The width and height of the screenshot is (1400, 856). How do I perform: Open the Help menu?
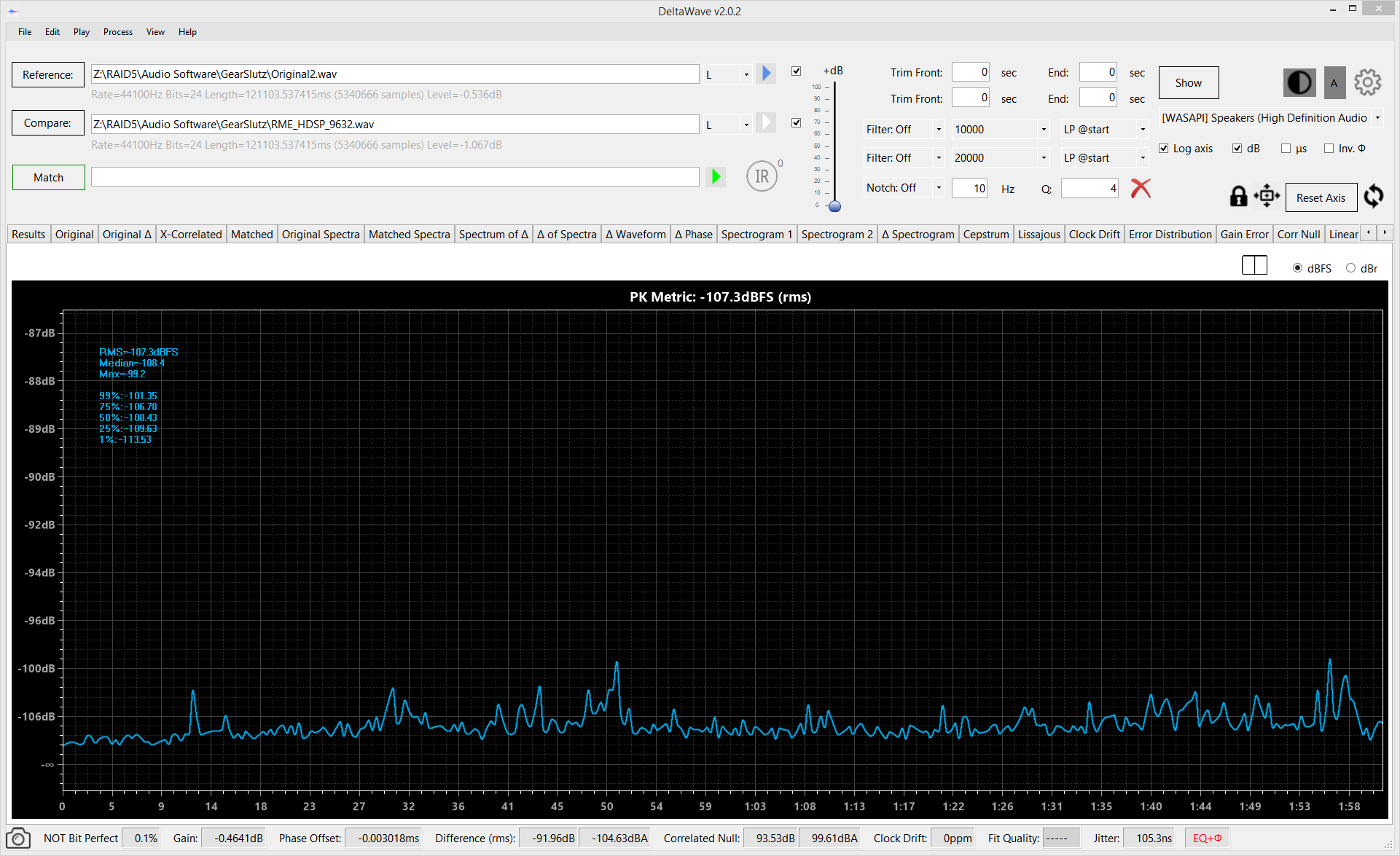tap(187, 32)
